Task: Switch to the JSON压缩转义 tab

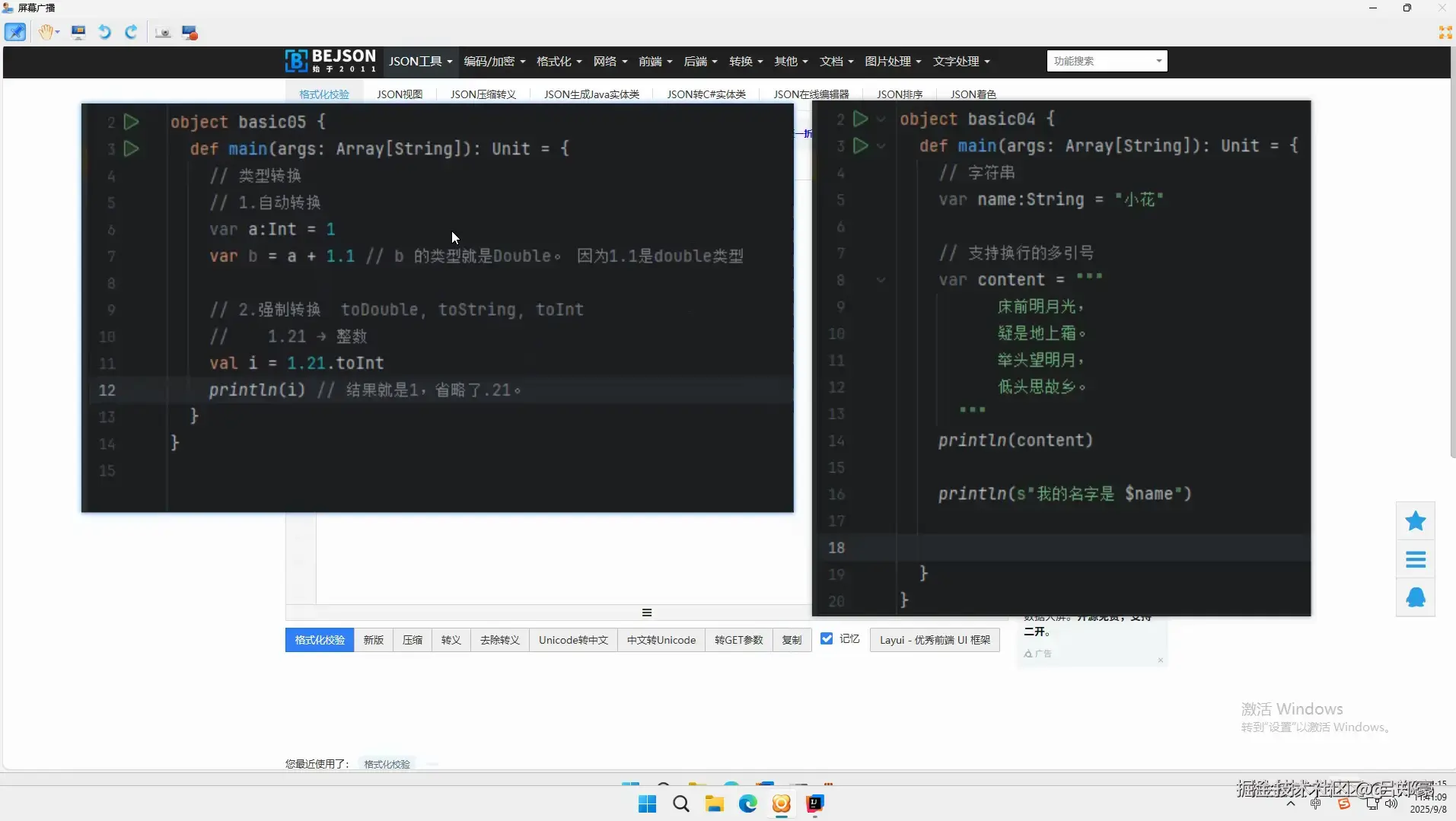Action: pos(483,94)
